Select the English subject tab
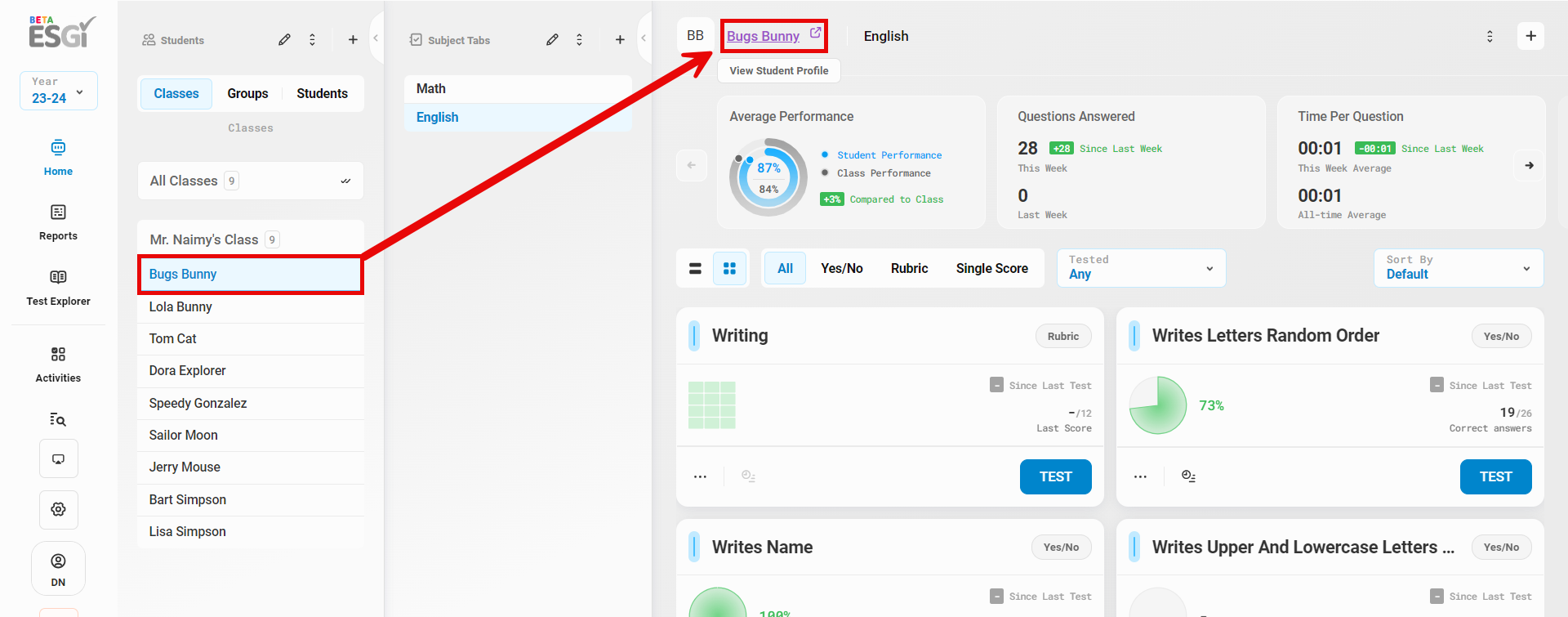This screenshot has width=1568, height=617. pyautogui.click(x=518, y=117)
